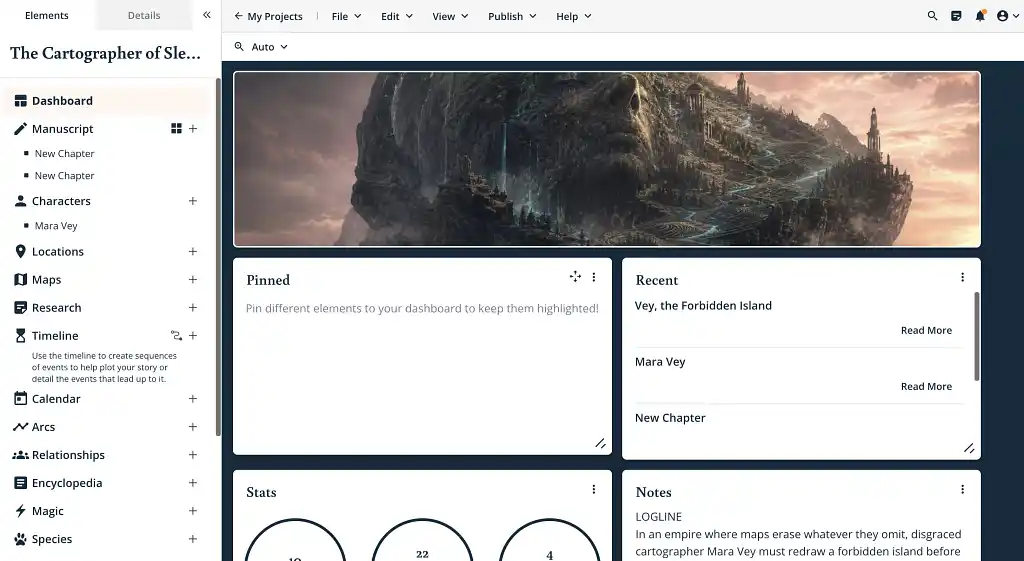This screenshot has height=561, width=1024.
Task: Add a new Timeline item
Action: click(x=193, y=336)
